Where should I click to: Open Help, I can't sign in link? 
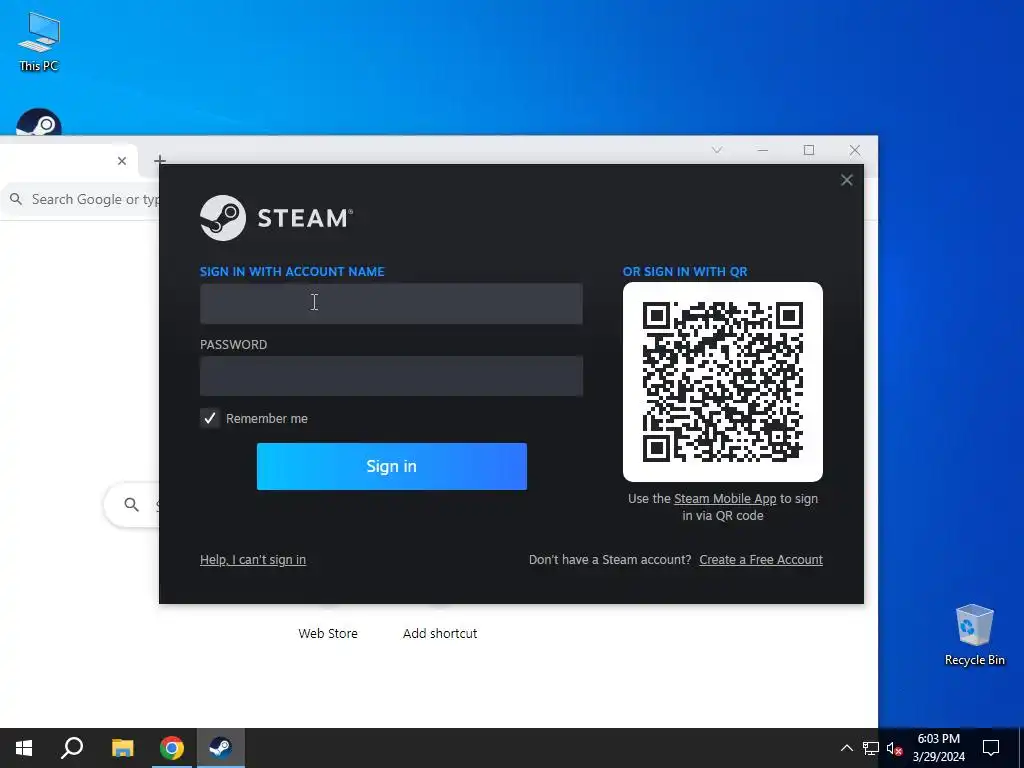253,560
